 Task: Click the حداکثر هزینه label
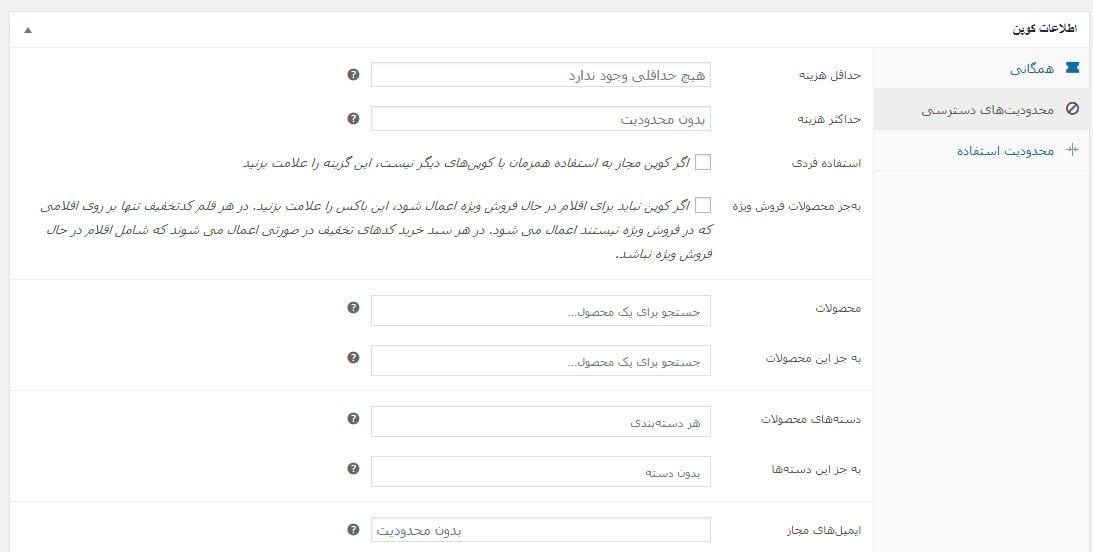tap(830, 118)
